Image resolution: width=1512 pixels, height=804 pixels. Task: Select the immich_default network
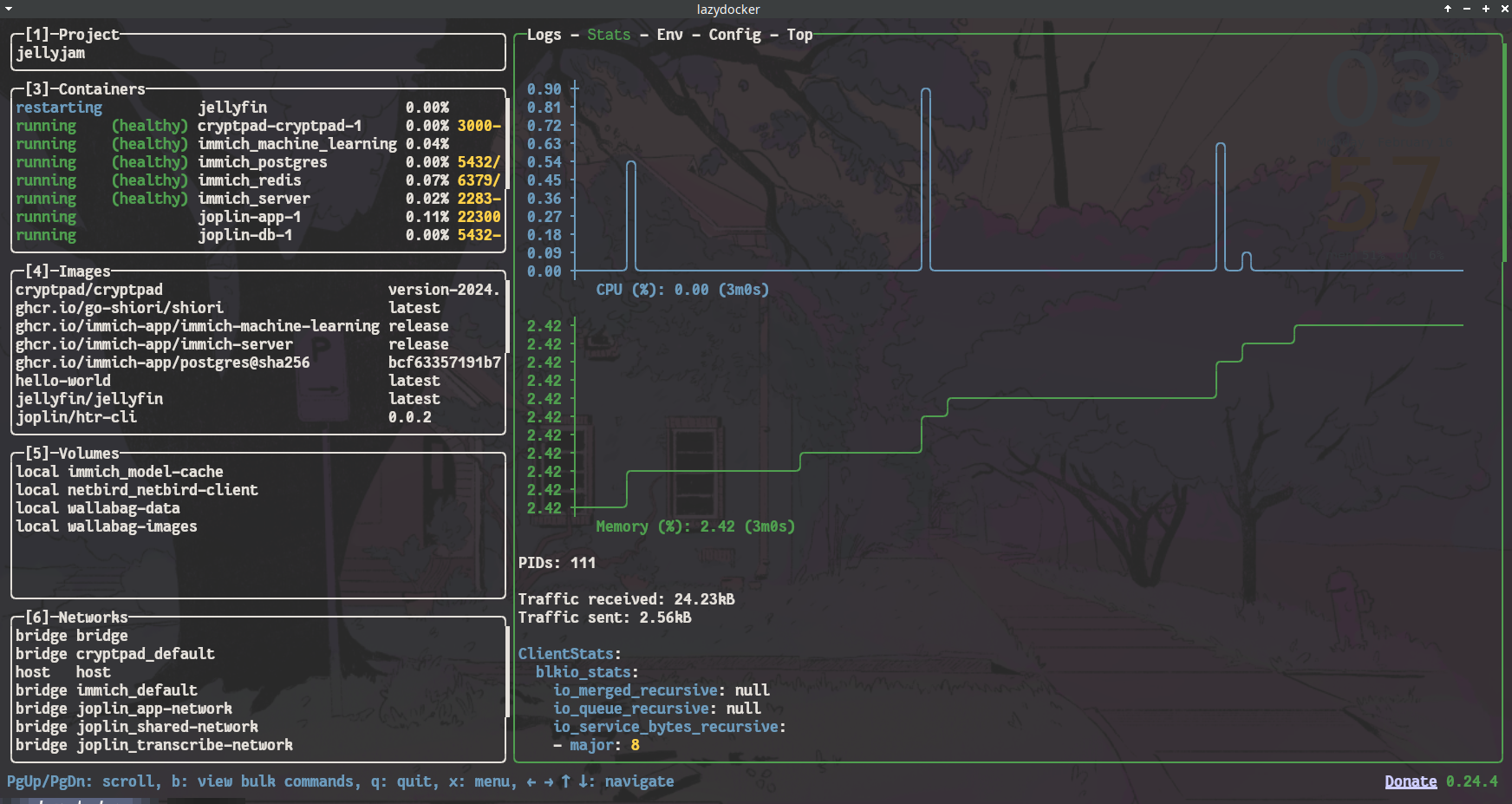(x=258, y=690)
